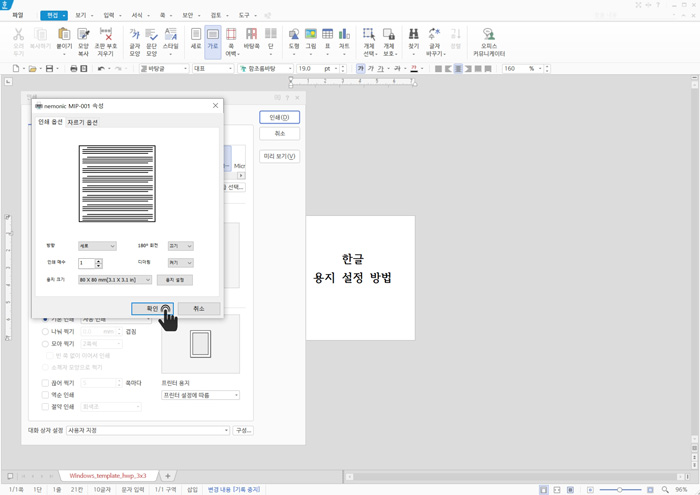
Task: Open 찾기 find binoculars icon
Action: (x=413, y=34)
